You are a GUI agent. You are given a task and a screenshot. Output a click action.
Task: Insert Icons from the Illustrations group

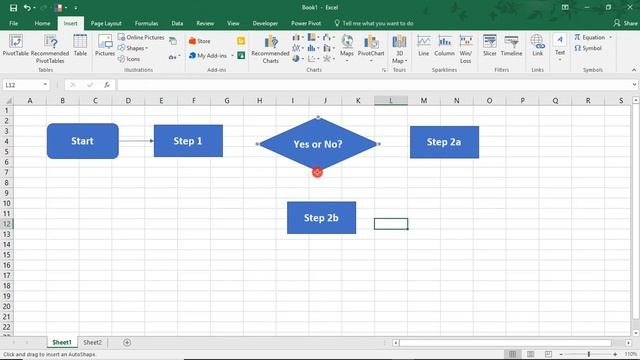tap(129, 59)
